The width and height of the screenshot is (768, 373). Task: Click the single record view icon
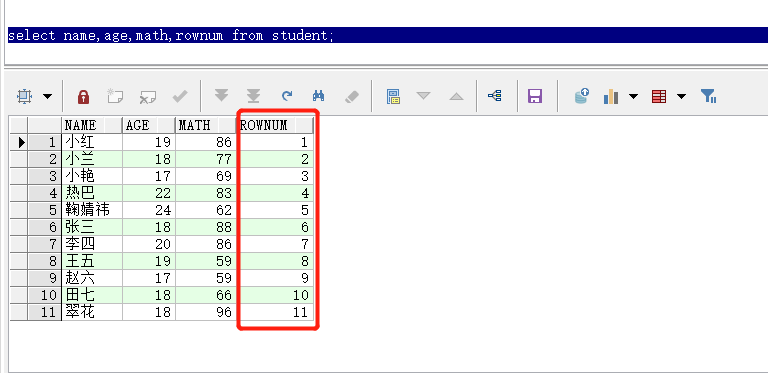[x=393, y=96]
